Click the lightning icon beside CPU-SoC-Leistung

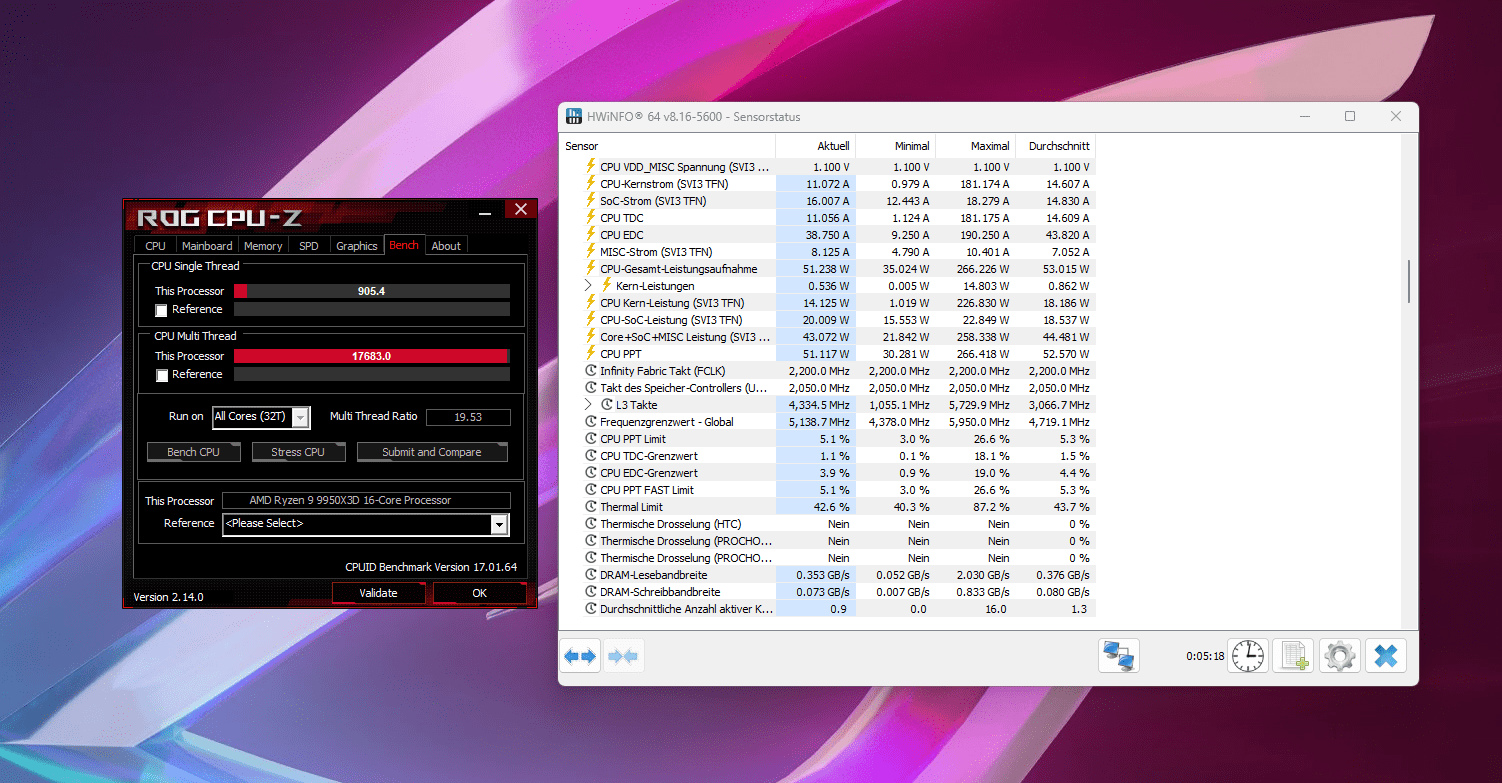(x=590, y=319)
